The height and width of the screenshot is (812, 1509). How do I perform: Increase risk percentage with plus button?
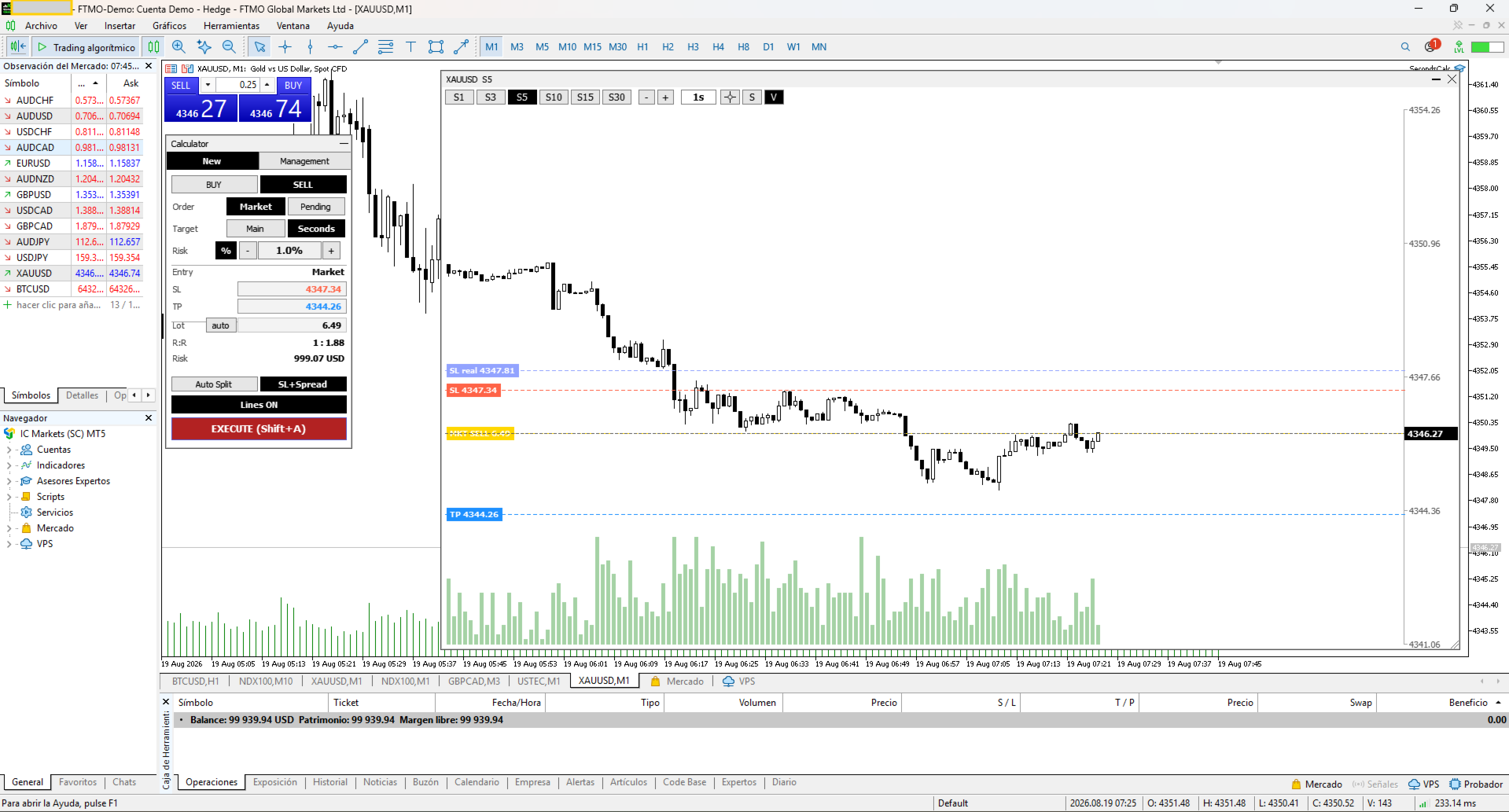click(x=331, y=251)
